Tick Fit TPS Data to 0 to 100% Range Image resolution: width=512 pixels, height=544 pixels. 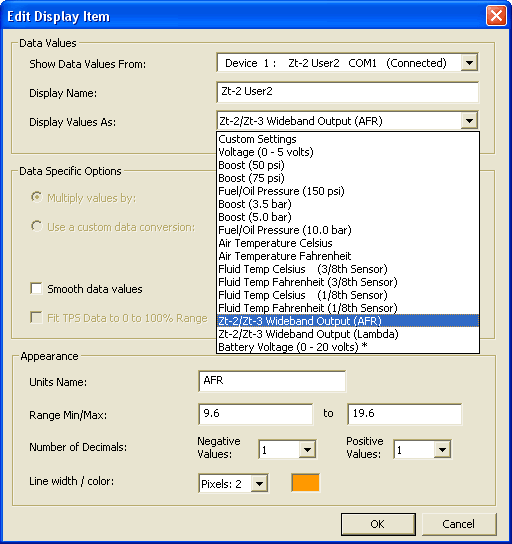[36, 317]
